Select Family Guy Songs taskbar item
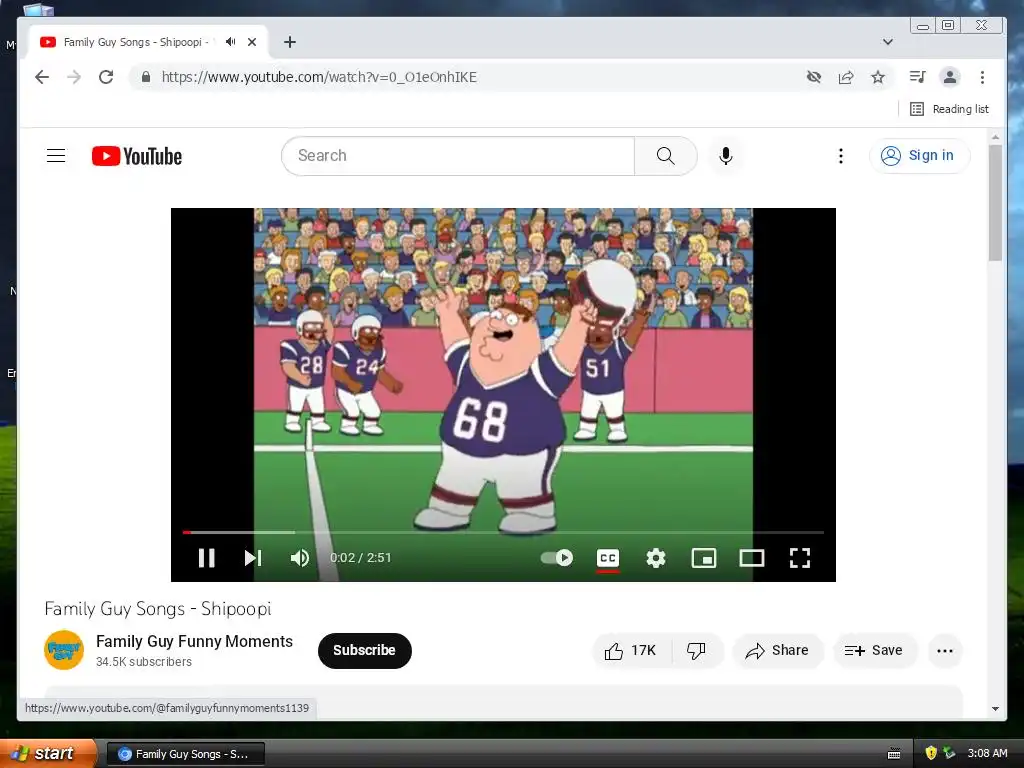Image resolution: width=1024 pixels, height=768 pixels. pyautogui.click(x=185, y=754)
